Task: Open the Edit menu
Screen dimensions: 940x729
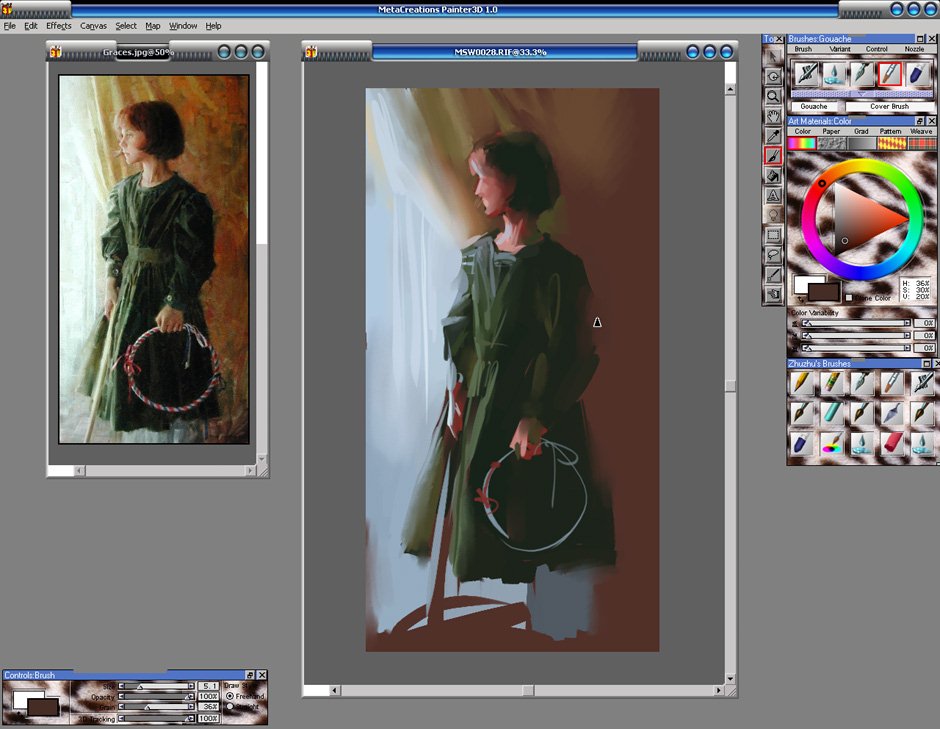Action: (x=31, y=26)
